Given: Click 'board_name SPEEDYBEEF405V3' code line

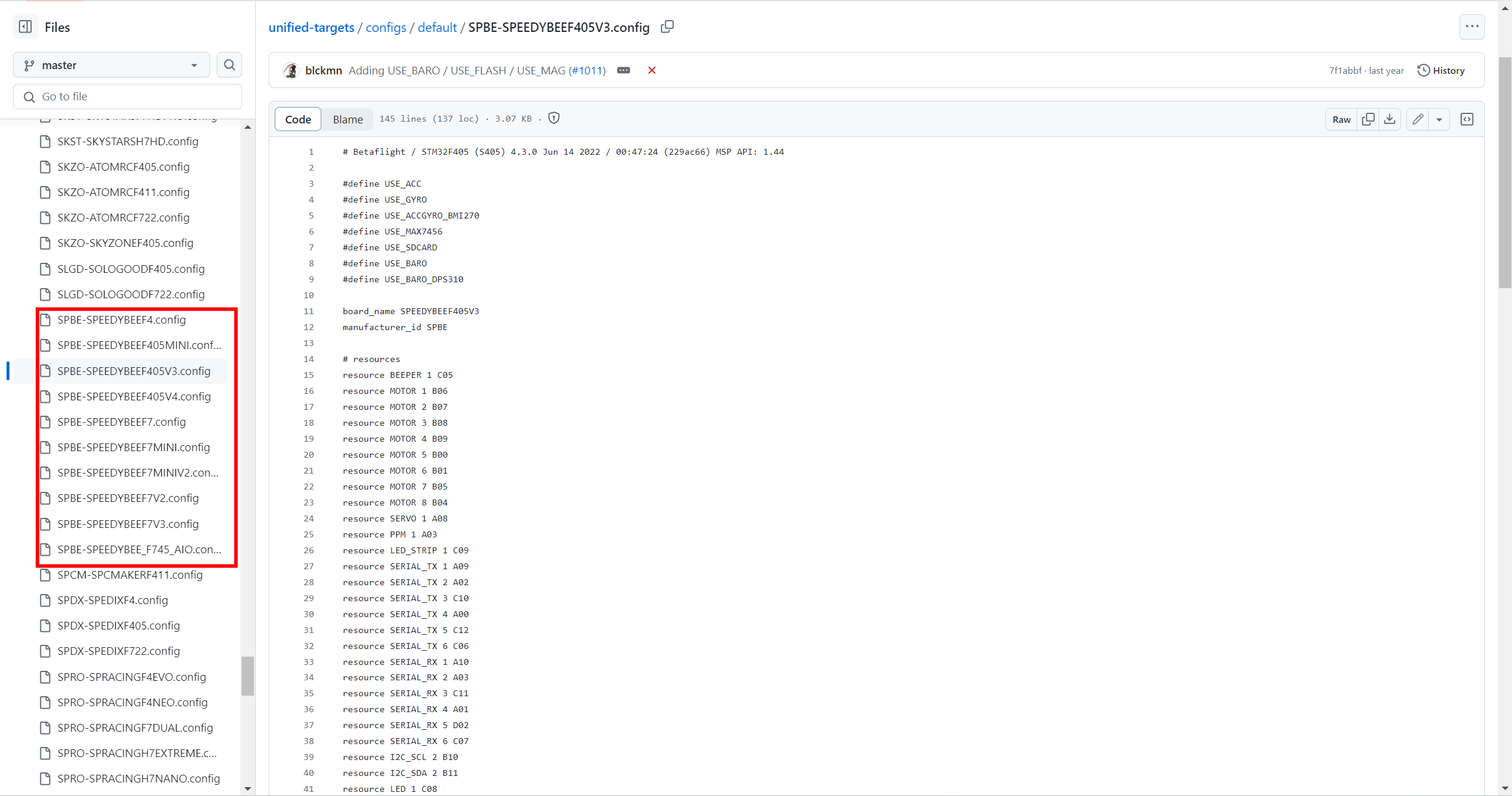Looking at the screenshot, I should [x=411, y=311].
